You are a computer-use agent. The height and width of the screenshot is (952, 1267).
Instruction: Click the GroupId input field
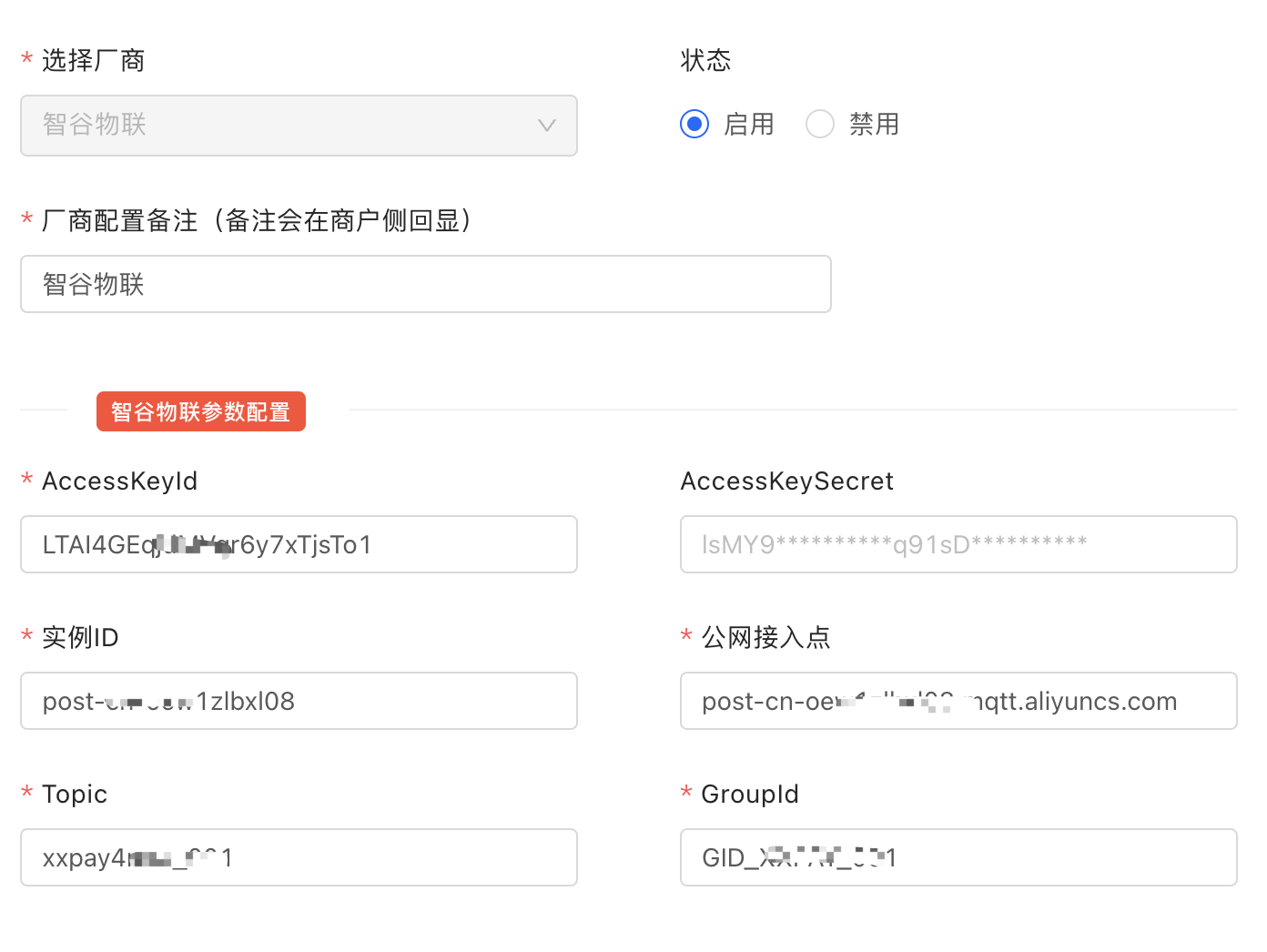(958, 857)
